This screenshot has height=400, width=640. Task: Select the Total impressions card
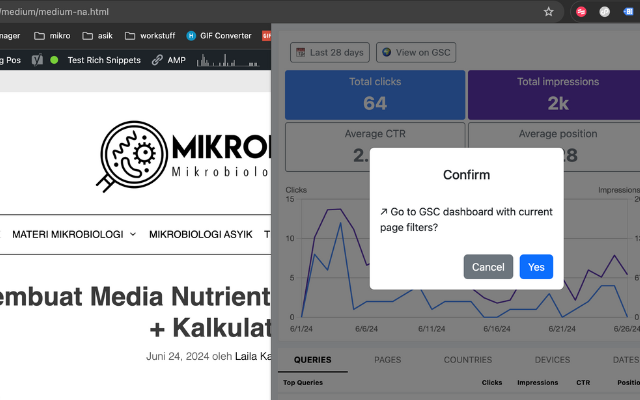554,95
